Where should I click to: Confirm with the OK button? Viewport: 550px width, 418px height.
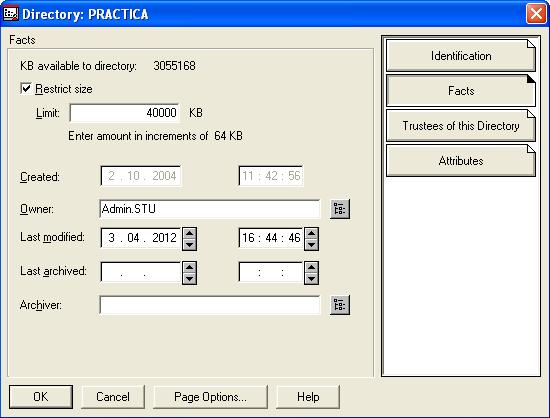click(41, 397)
